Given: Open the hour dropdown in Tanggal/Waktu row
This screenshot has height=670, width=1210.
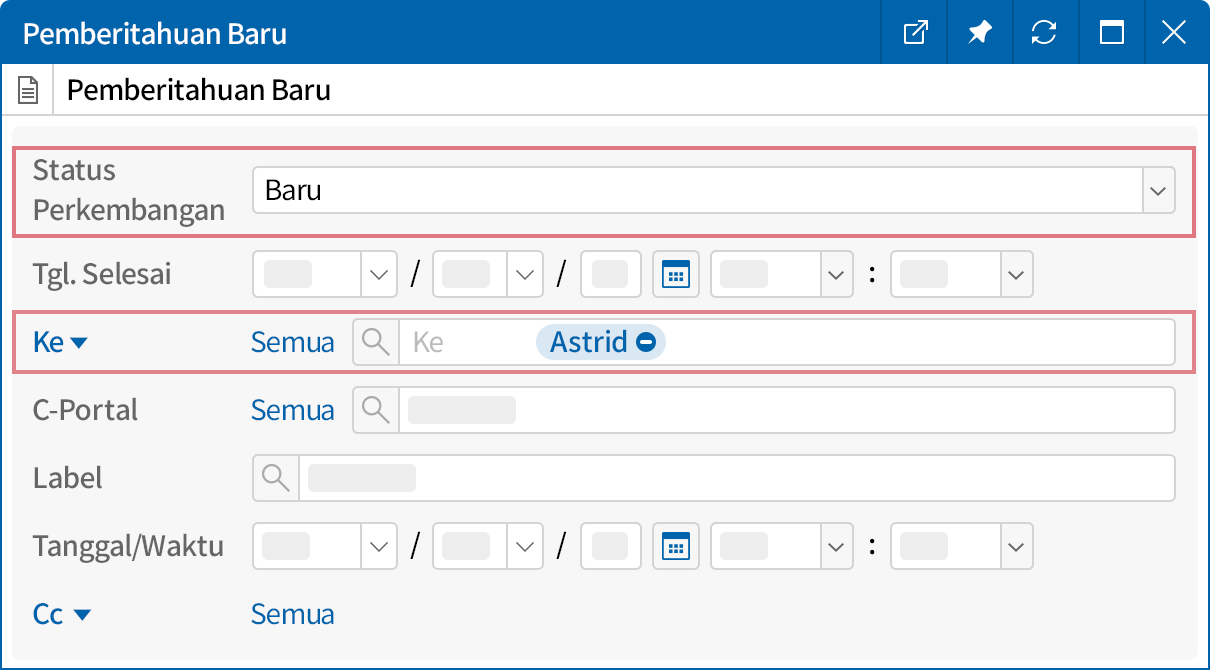Looking at the screenshot, I should tap(836, 546).
